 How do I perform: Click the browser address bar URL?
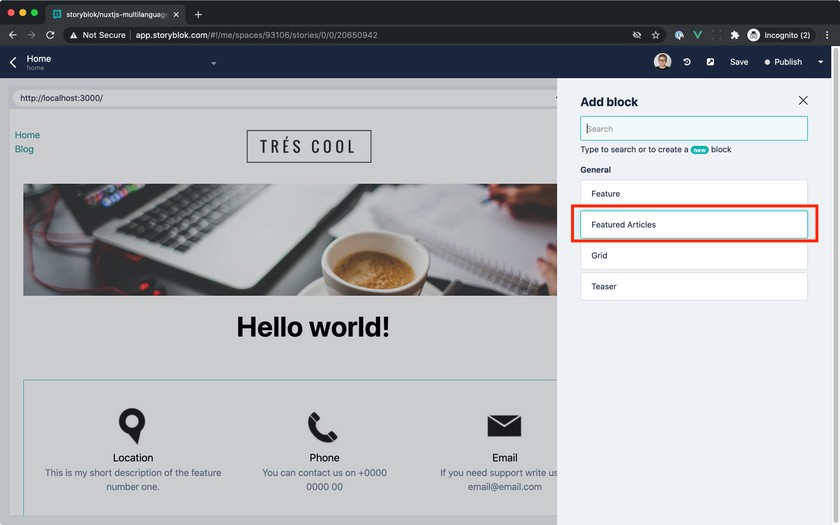[256, 35]
